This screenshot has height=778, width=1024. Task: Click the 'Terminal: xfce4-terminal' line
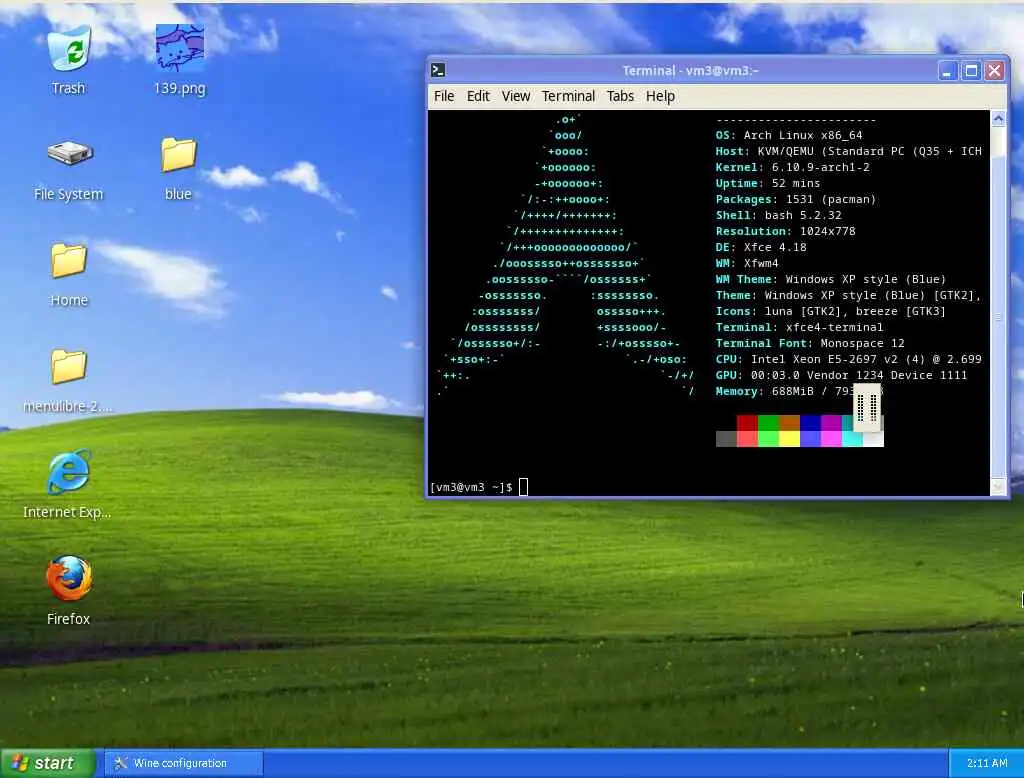pyautogui.click(x=799, y=327)
